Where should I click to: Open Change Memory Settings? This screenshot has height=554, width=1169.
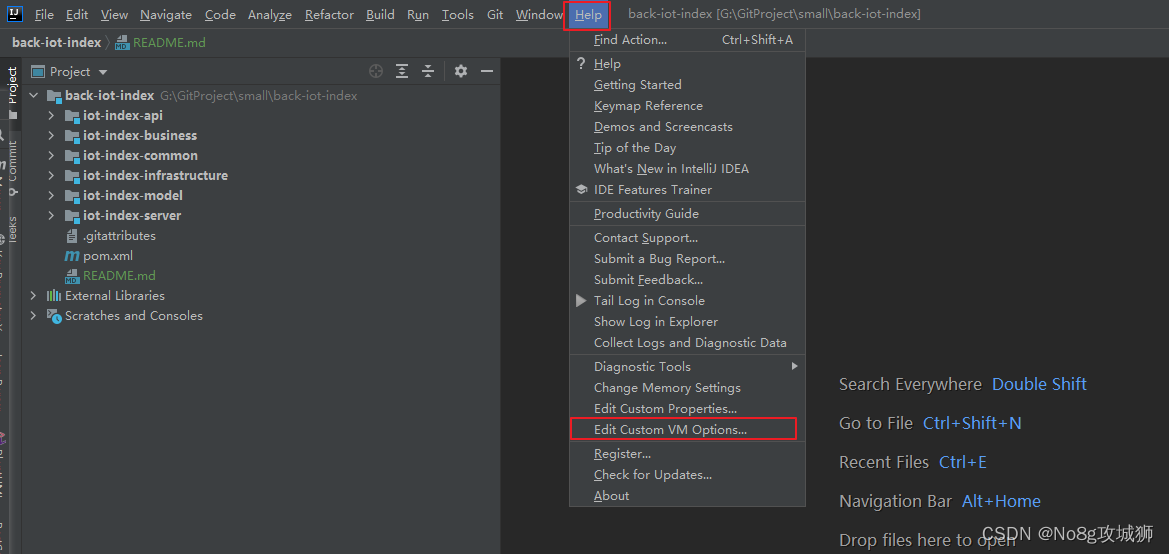687,388
